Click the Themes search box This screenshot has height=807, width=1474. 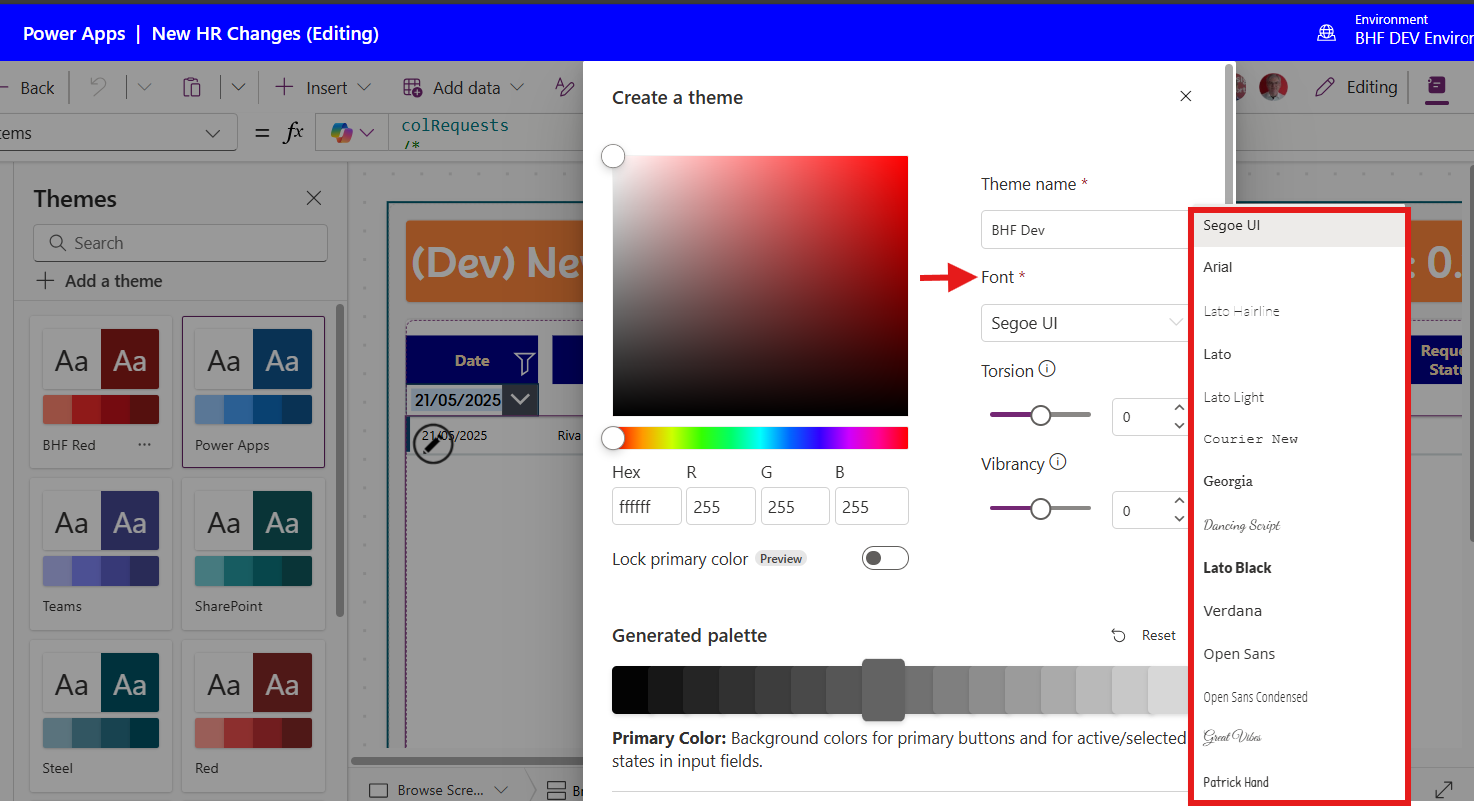pos(180,243)
